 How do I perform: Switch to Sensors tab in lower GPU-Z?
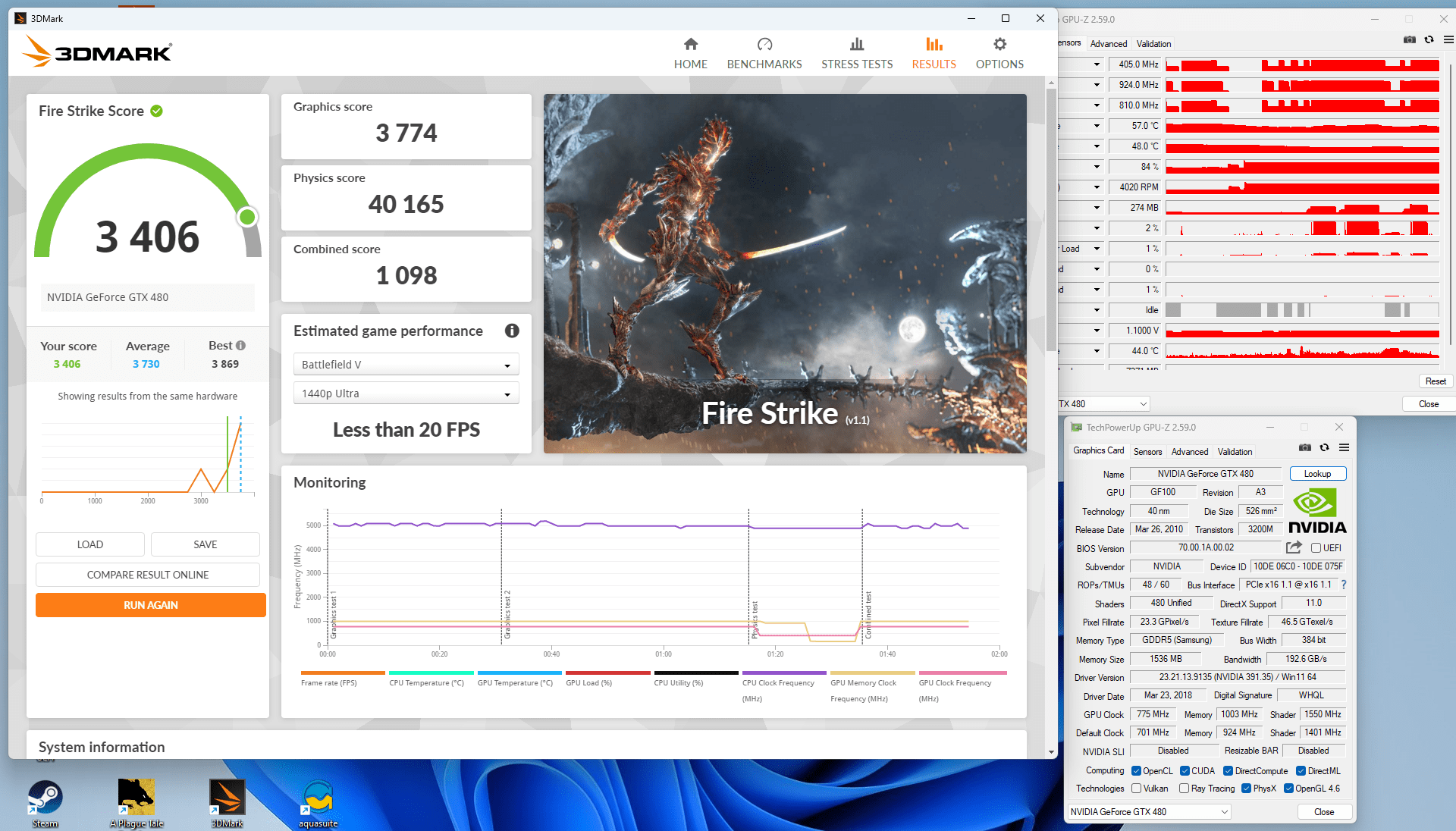(1147, 452)
